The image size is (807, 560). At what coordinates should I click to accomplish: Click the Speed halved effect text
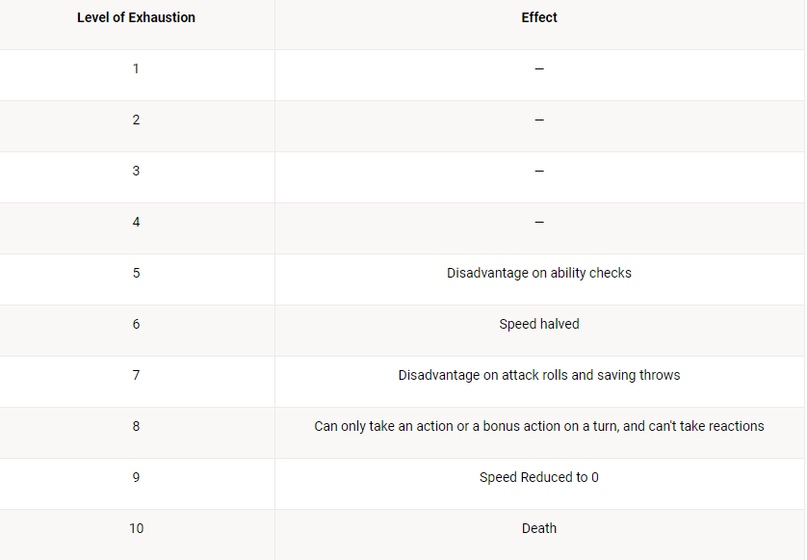[x=539, y=324]
